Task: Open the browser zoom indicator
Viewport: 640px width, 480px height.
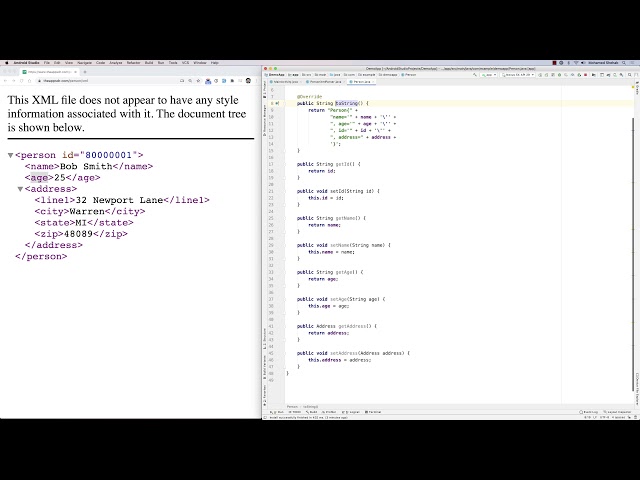Action: pos(190,81)
